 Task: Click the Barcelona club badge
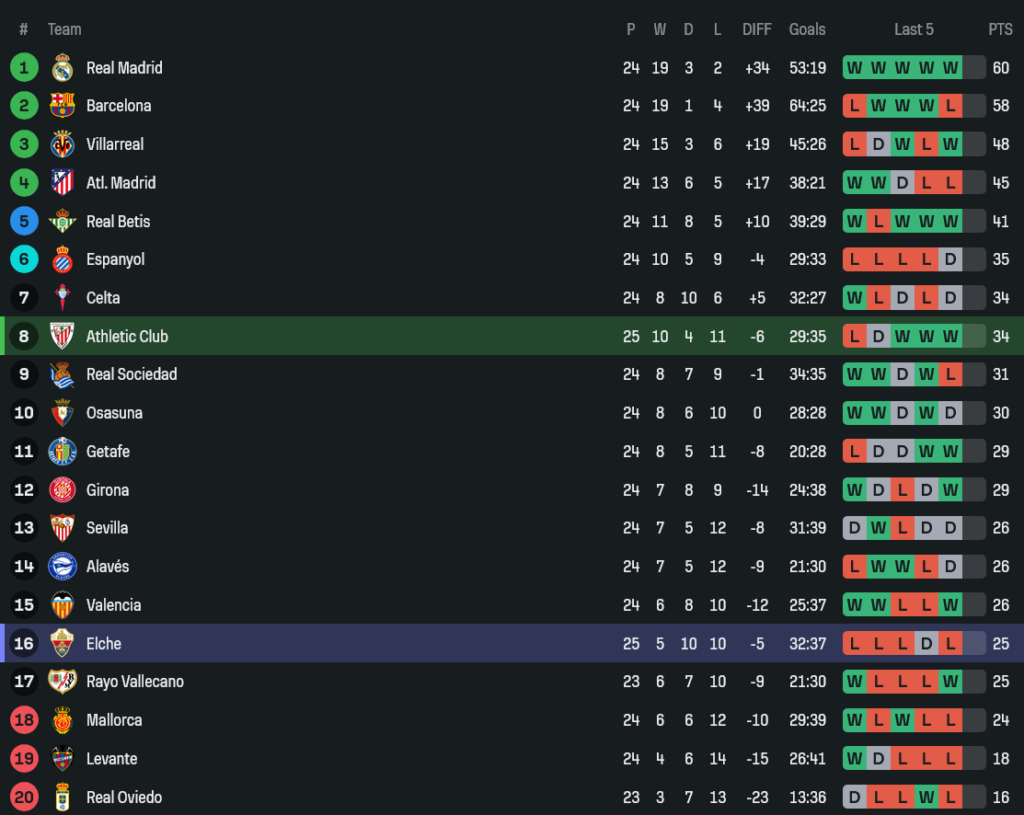pos(62,106)
